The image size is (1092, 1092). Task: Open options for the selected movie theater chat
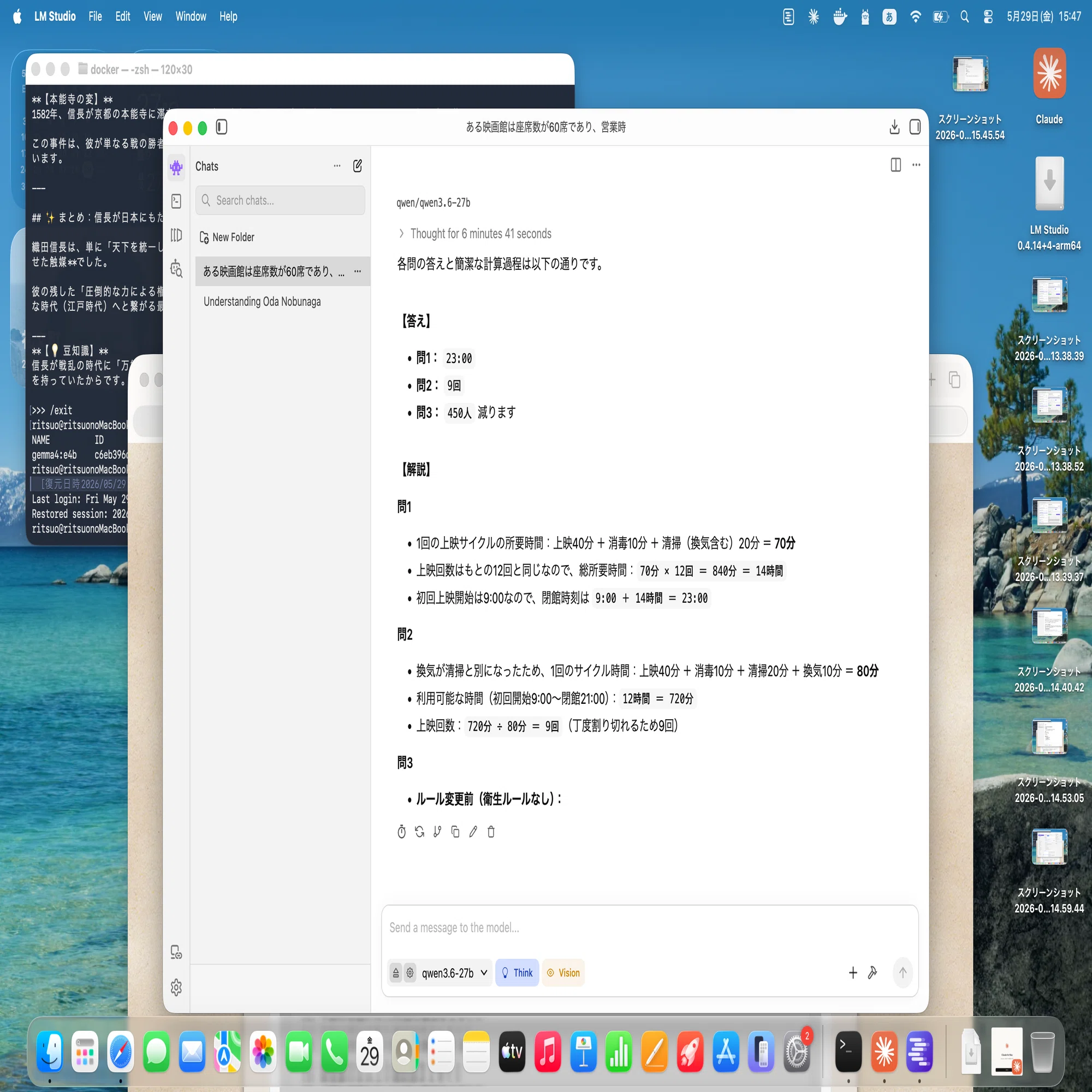[357, 271]
